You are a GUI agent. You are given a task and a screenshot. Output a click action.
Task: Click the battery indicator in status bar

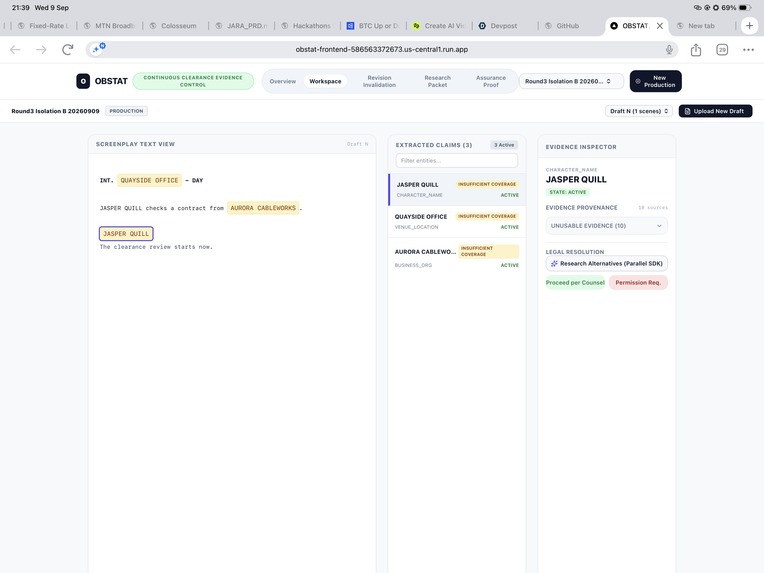pyautogui.click(x=745, y=8)
